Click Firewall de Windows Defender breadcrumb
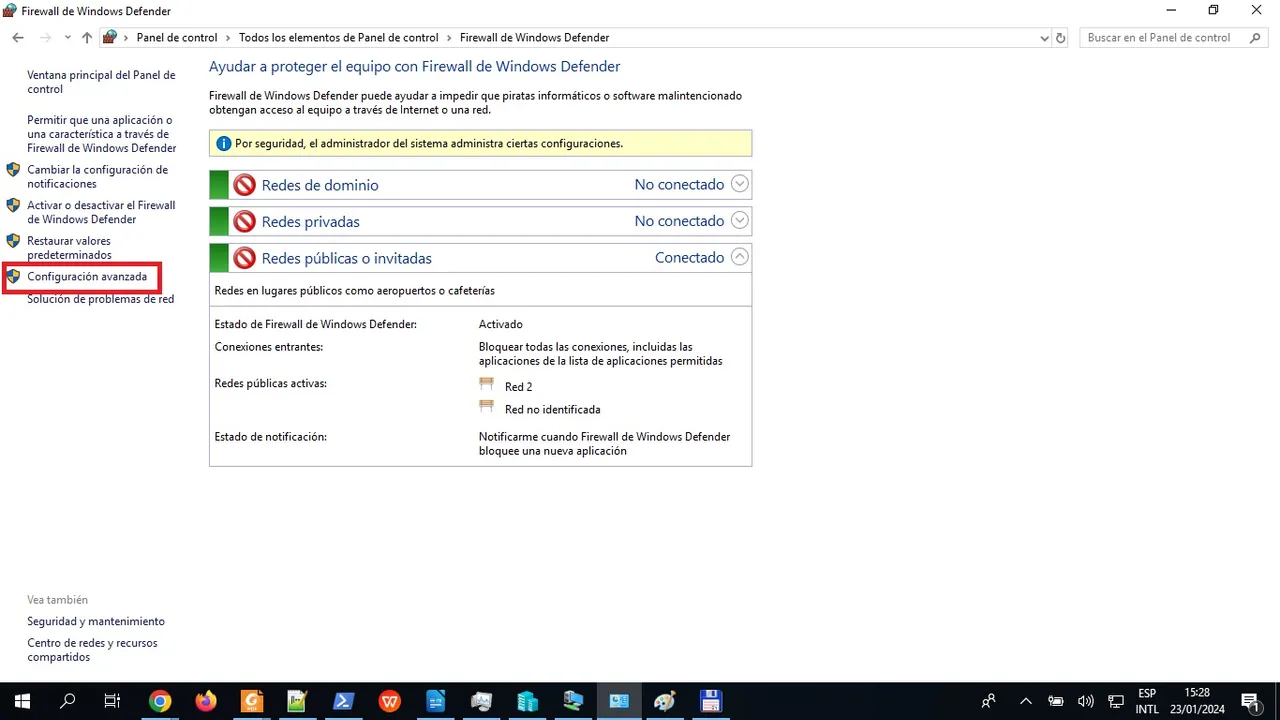This screenshot has width=1280, height=720. [535, 38]
